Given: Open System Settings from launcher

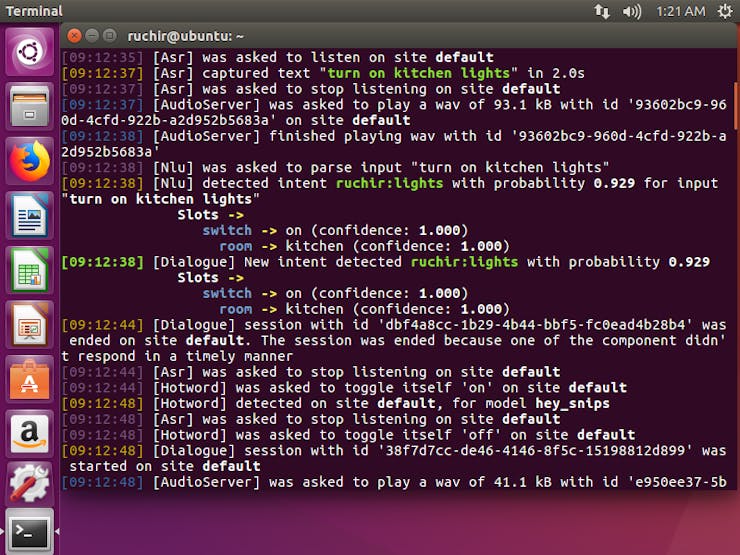Looking at the screenshot, I should point(29,482).
